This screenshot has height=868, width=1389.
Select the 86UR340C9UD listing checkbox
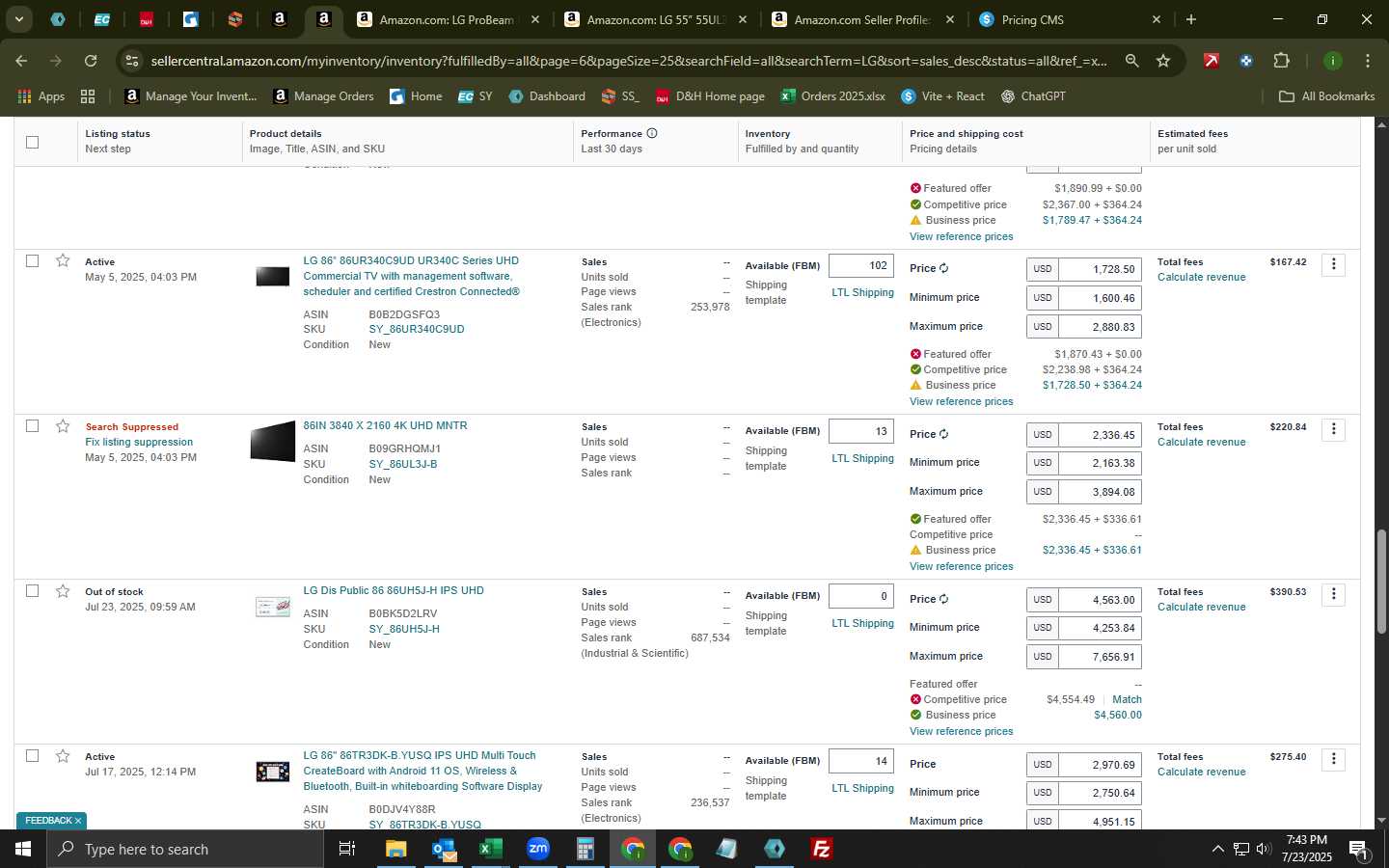(32, 260)
